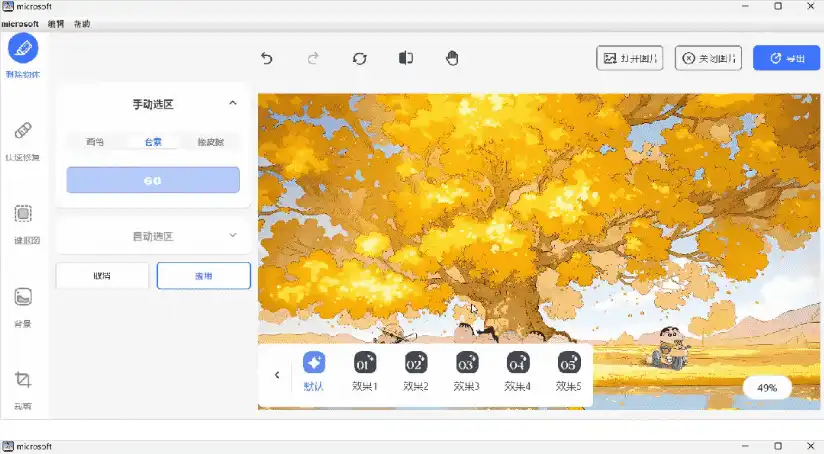
Task: Open the Edit (编辑) menu
Action: tap(56, 24)
